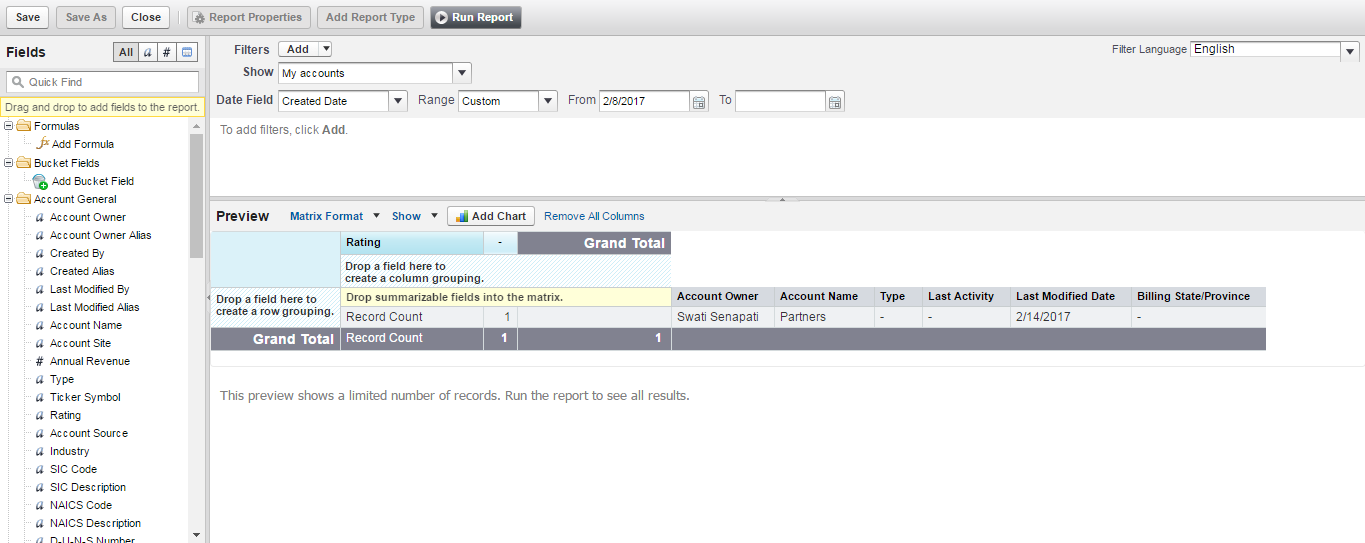Click the From date input field
1365x543 pixels.
coord(644,101)
